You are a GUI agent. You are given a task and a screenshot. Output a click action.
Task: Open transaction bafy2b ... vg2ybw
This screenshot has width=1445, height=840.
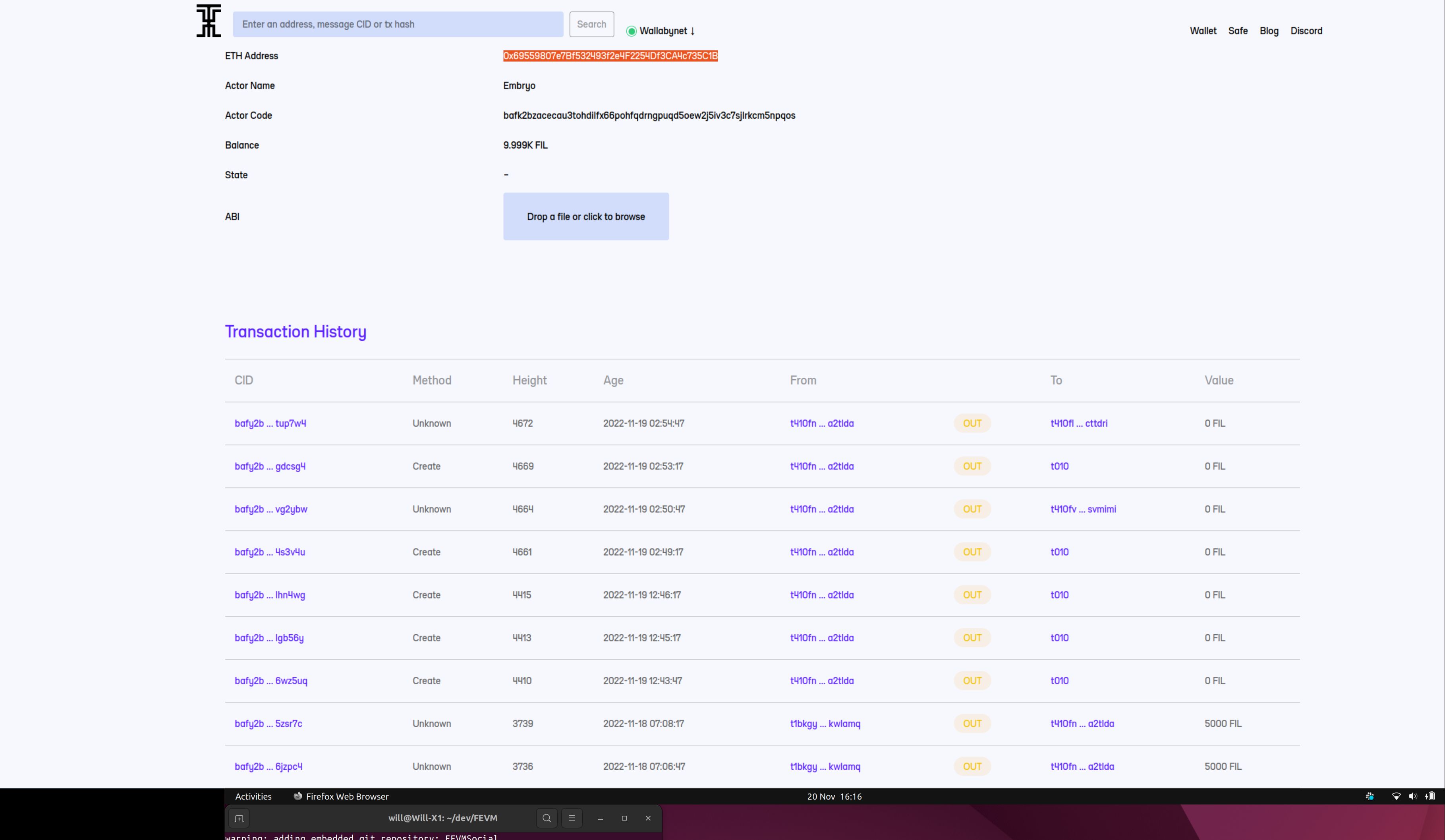coord(270,509)
